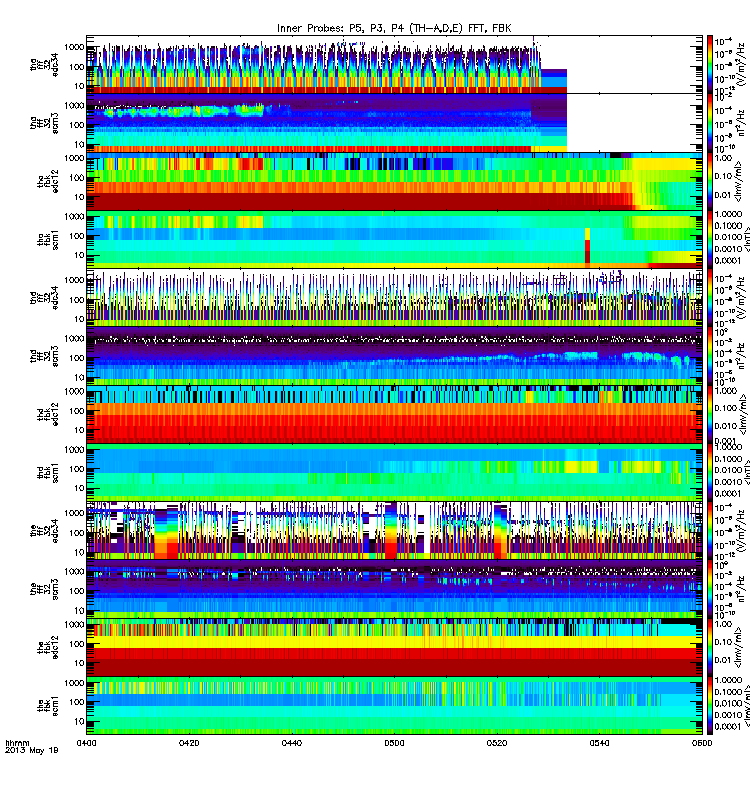Click the color bar beside tha scm3 panel

710,123
